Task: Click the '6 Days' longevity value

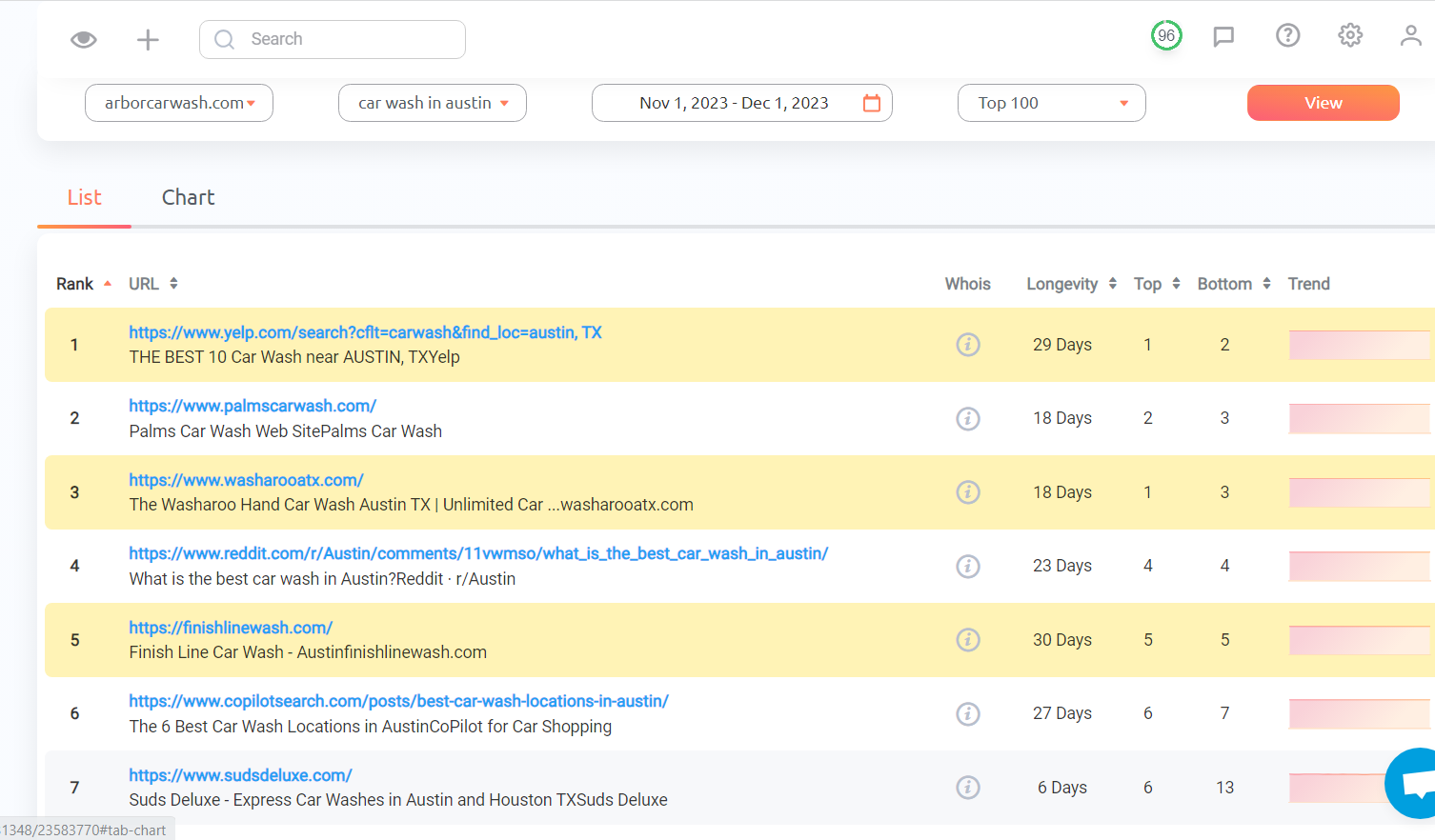Action: (1062, 788)
